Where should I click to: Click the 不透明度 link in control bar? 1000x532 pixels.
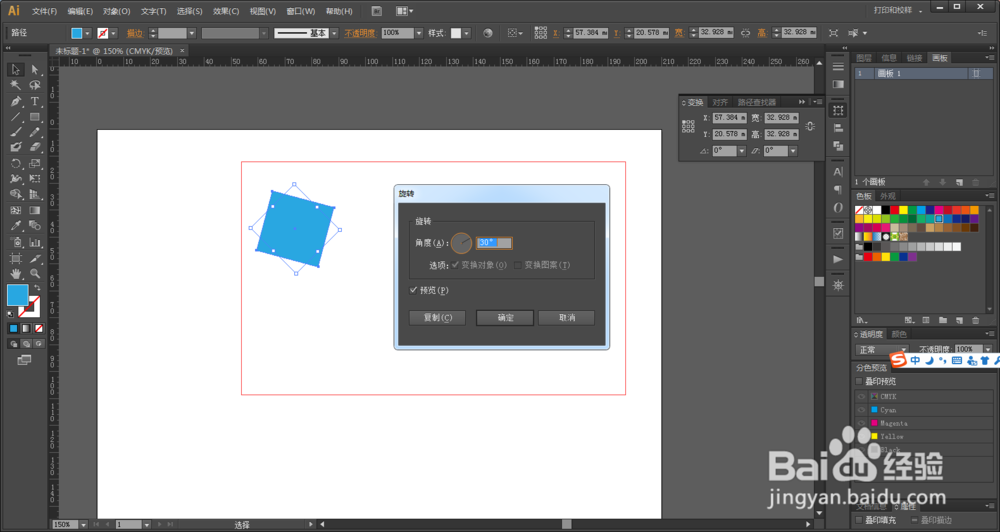tap(360, 33)
